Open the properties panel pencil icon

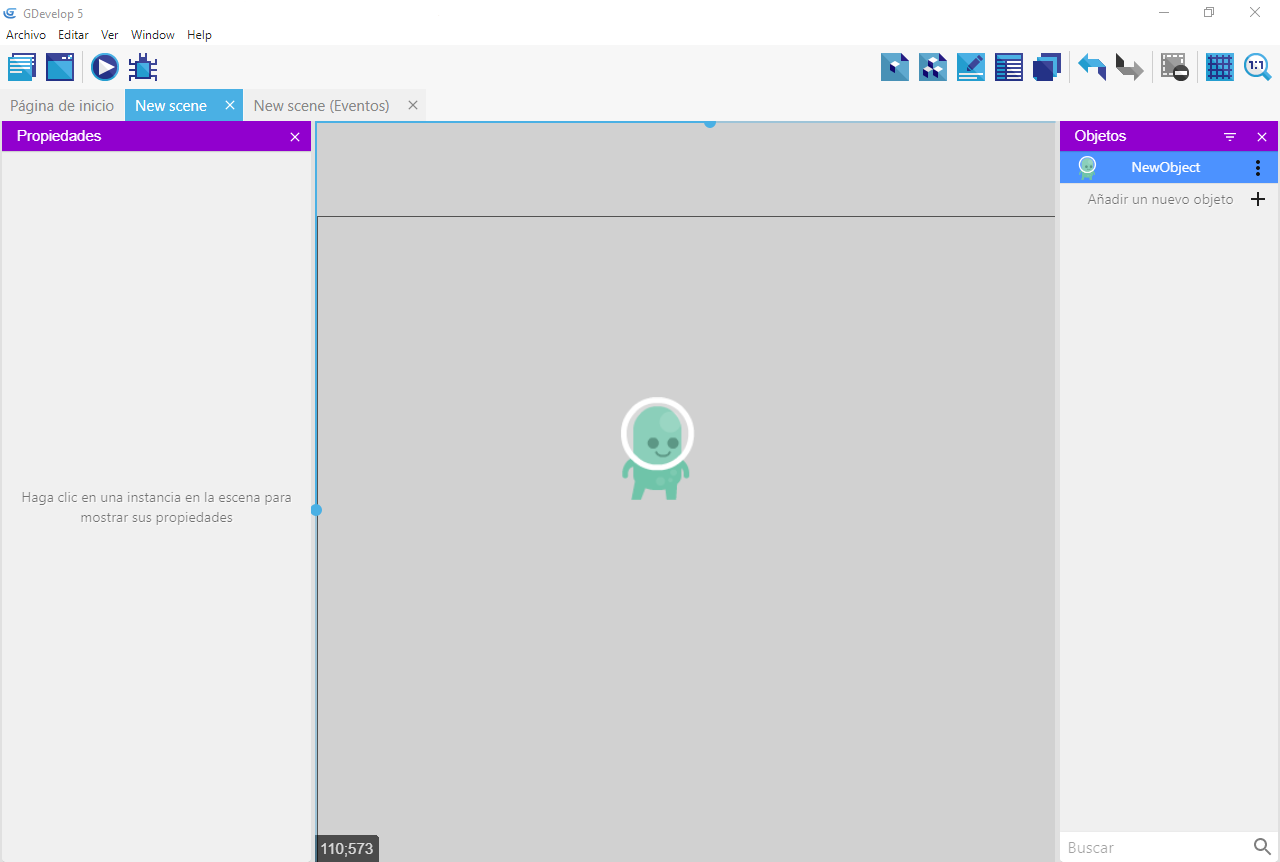tap(971, 67)
